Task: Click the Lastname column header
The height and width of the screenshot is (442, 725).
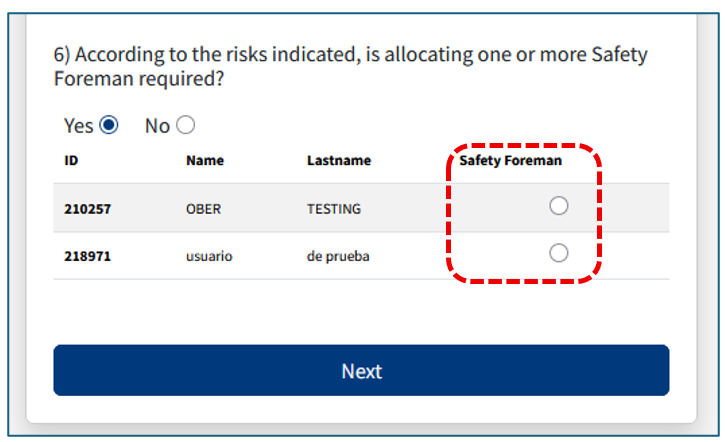Action: [x=339, y=160]
